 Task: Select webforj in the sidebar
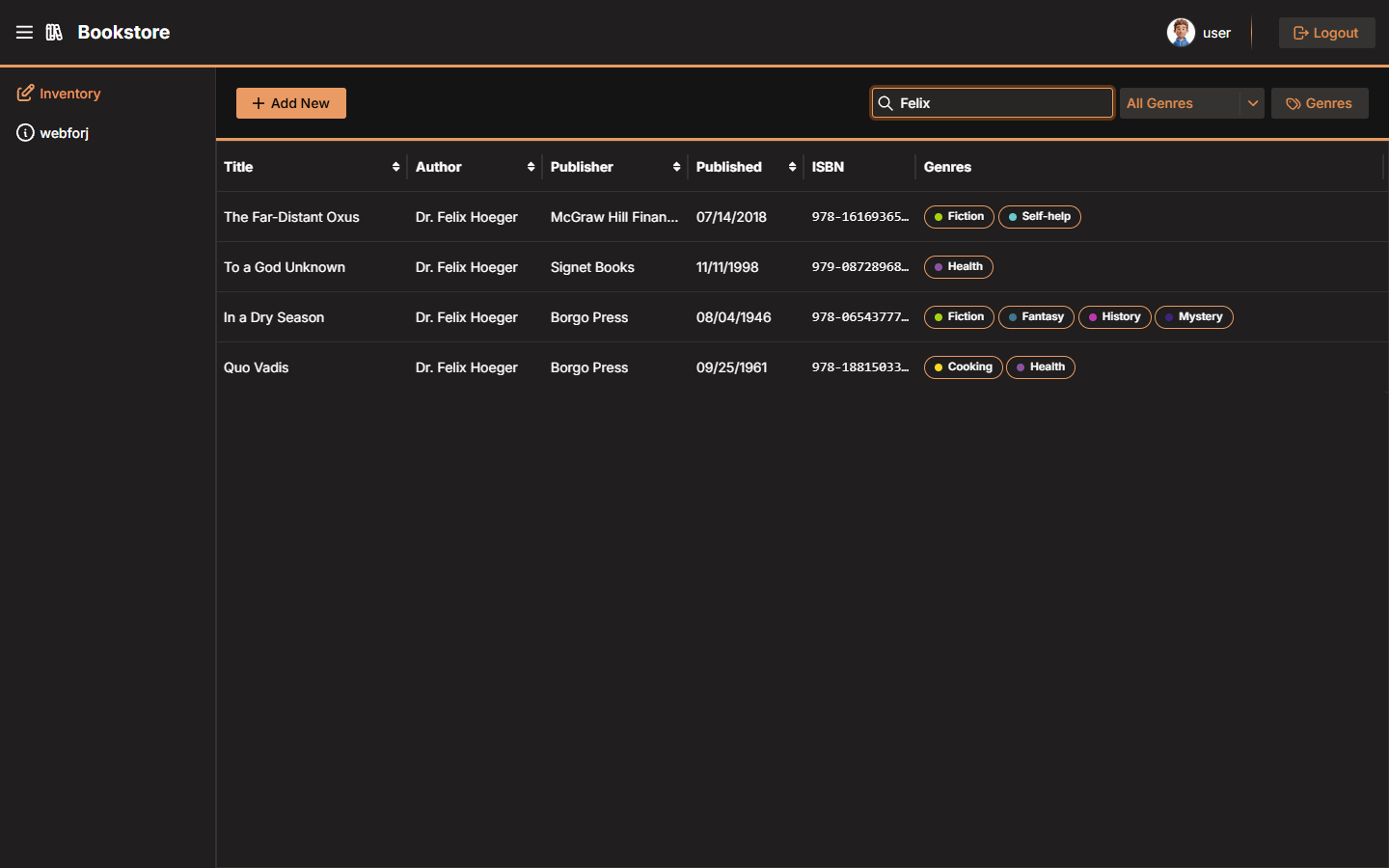(x=63, y=132)
